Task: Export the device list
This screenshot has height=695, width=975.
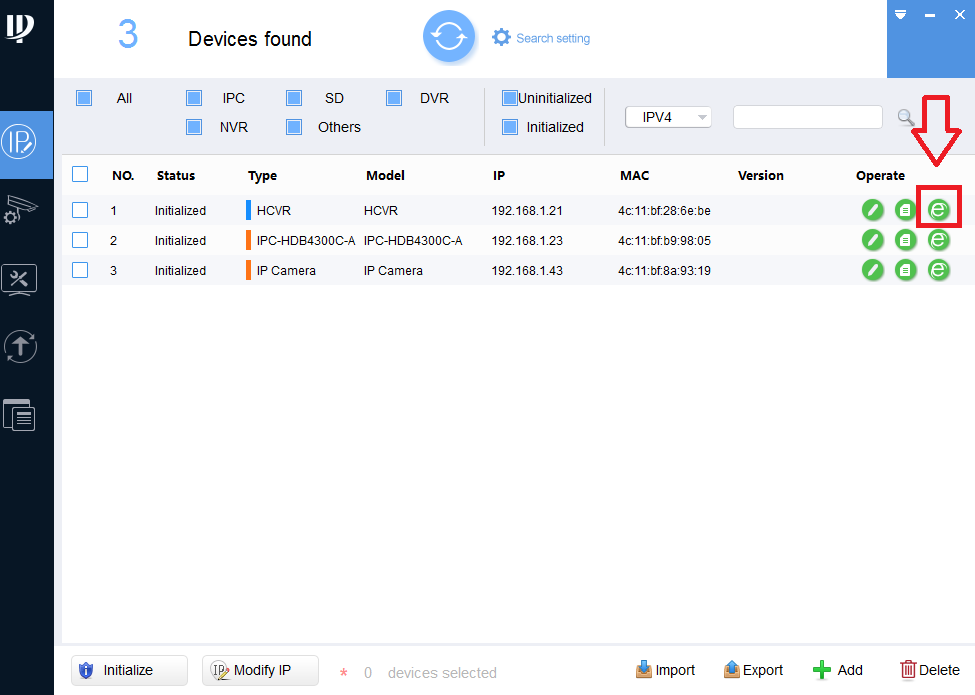Action: tap(753, 670)
